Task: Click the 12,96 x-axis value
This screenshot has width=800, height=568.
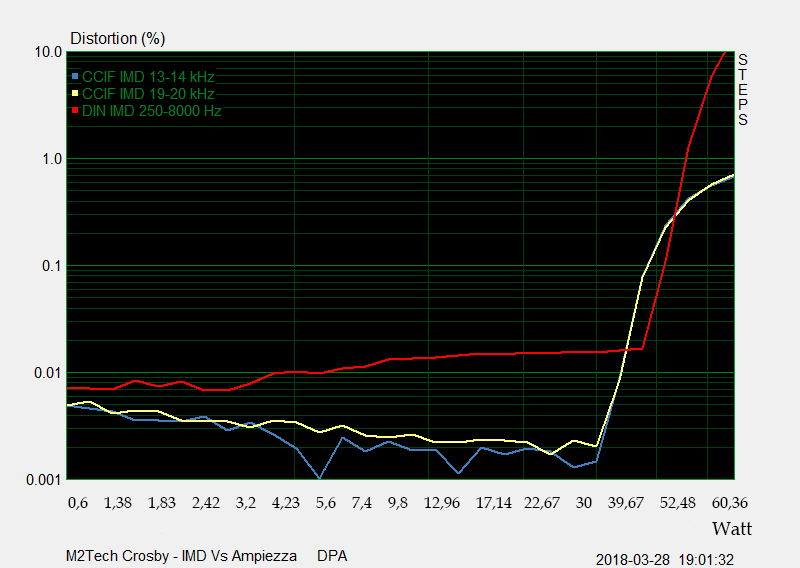Action: pyautogui.click(x=442, y=503)
